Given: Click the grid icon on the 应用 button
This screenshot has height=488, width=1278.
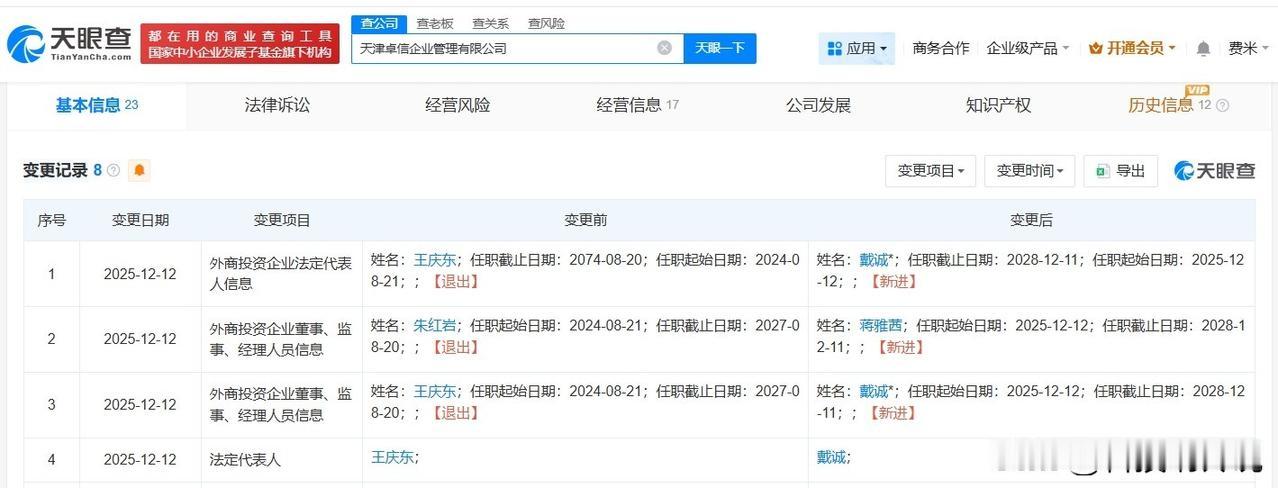Looking at the screenshot, I should click(835, 48).
